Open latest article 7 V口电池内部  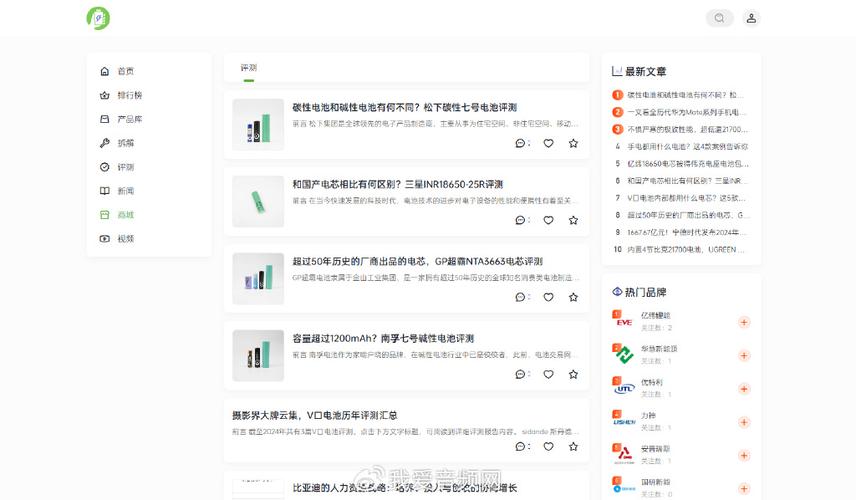click(x=686, y=198)
